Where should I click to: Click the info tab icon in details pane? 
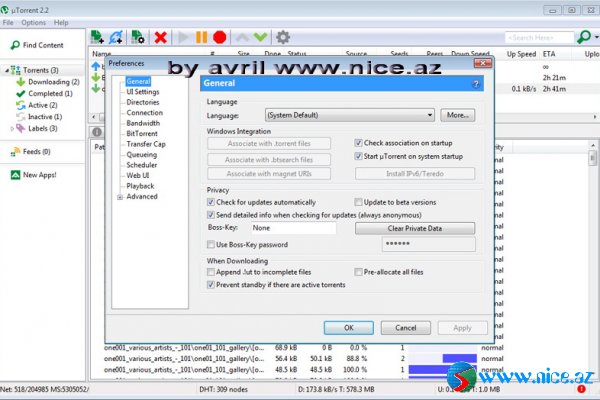97,132
